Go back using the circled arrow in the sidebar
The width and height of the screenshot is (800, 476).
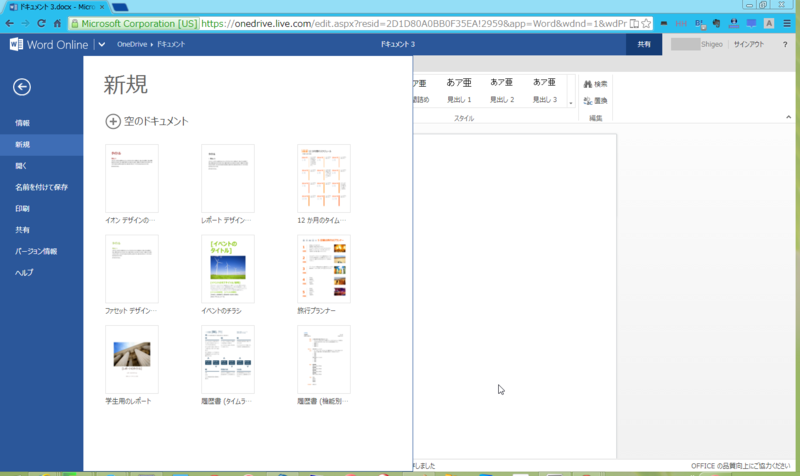click(x=21, y=87)
